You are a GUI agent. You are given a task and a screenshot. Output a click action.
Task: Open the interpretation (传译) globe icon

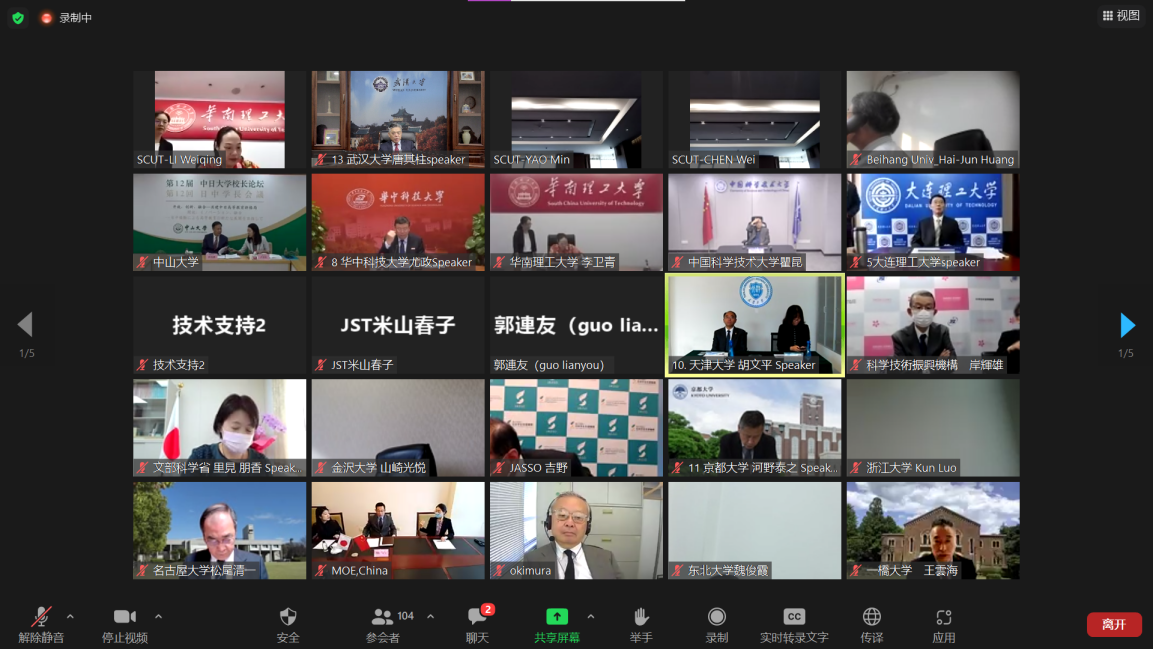pos(872,618)
